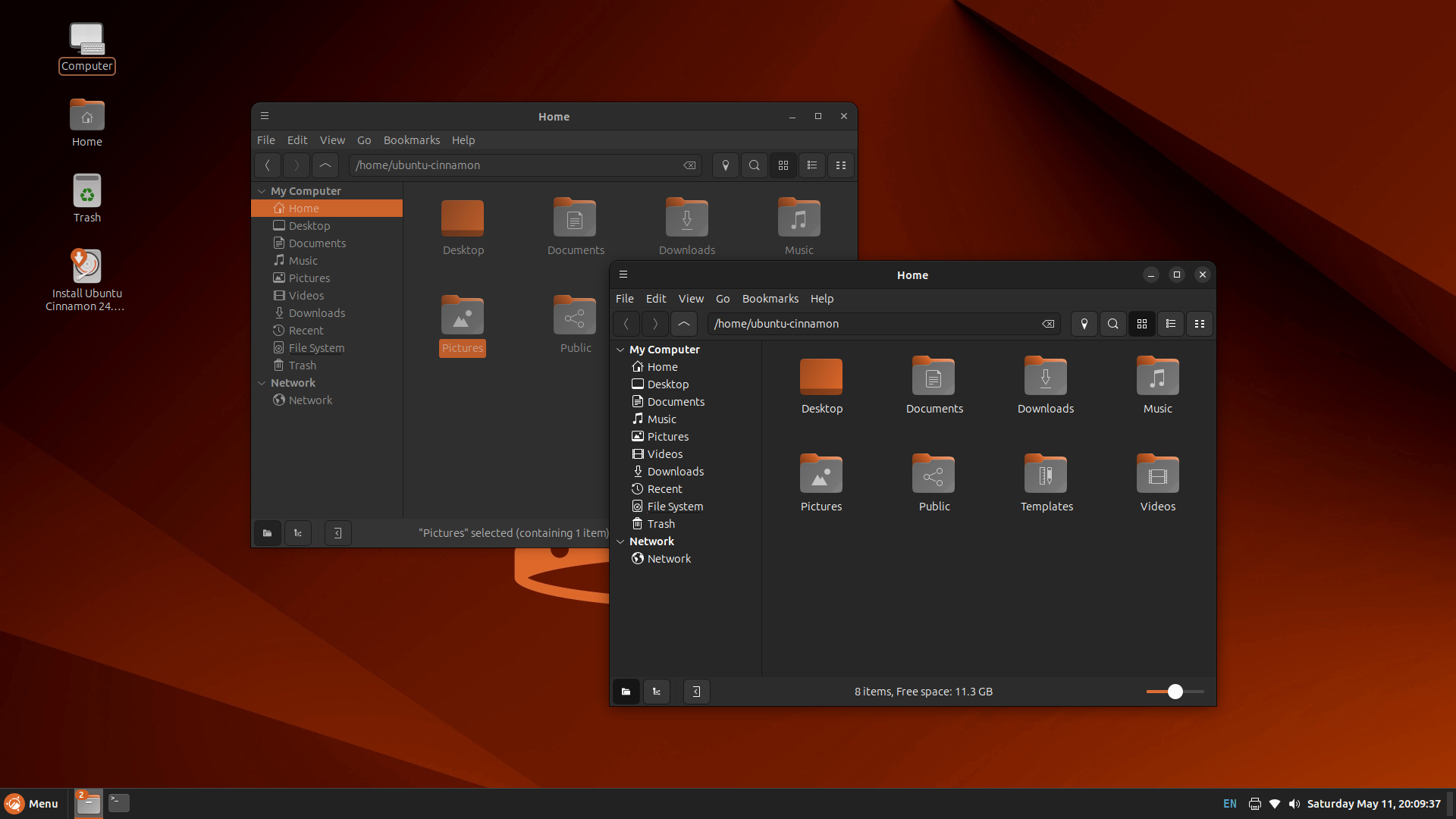Switch front window to compact view

pos(1199,324)
